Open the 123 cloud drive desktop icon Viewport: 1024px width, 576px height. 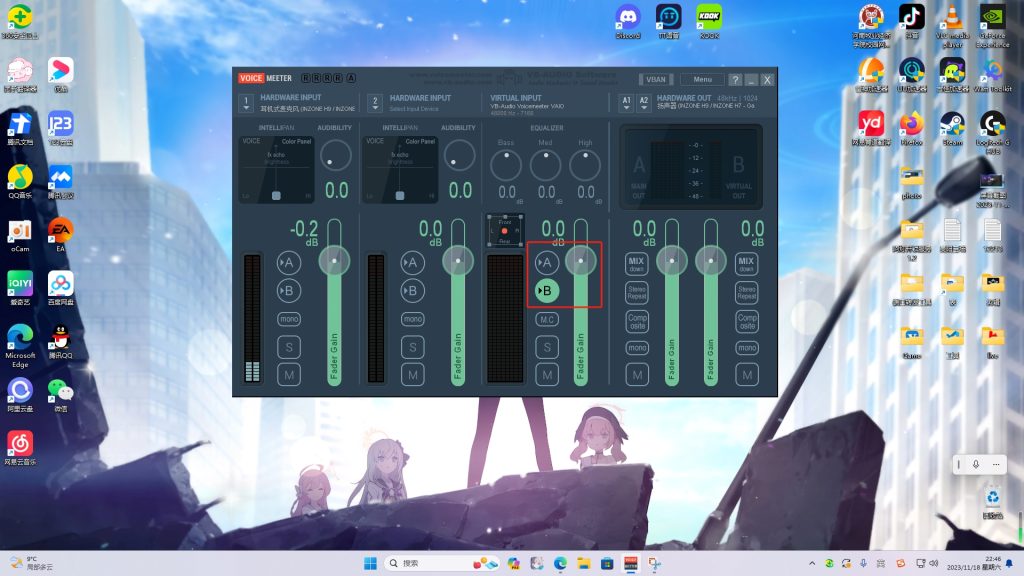(x=60, y=128)
